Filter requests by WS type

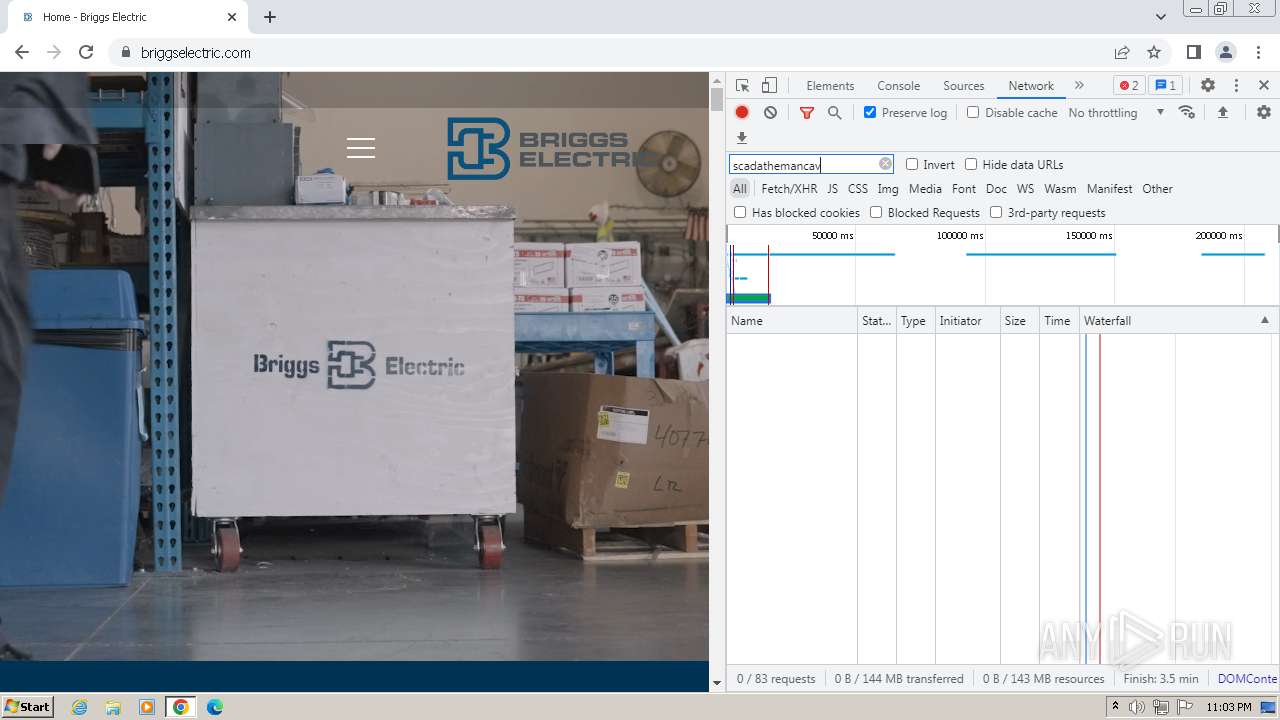point(1025,189)
